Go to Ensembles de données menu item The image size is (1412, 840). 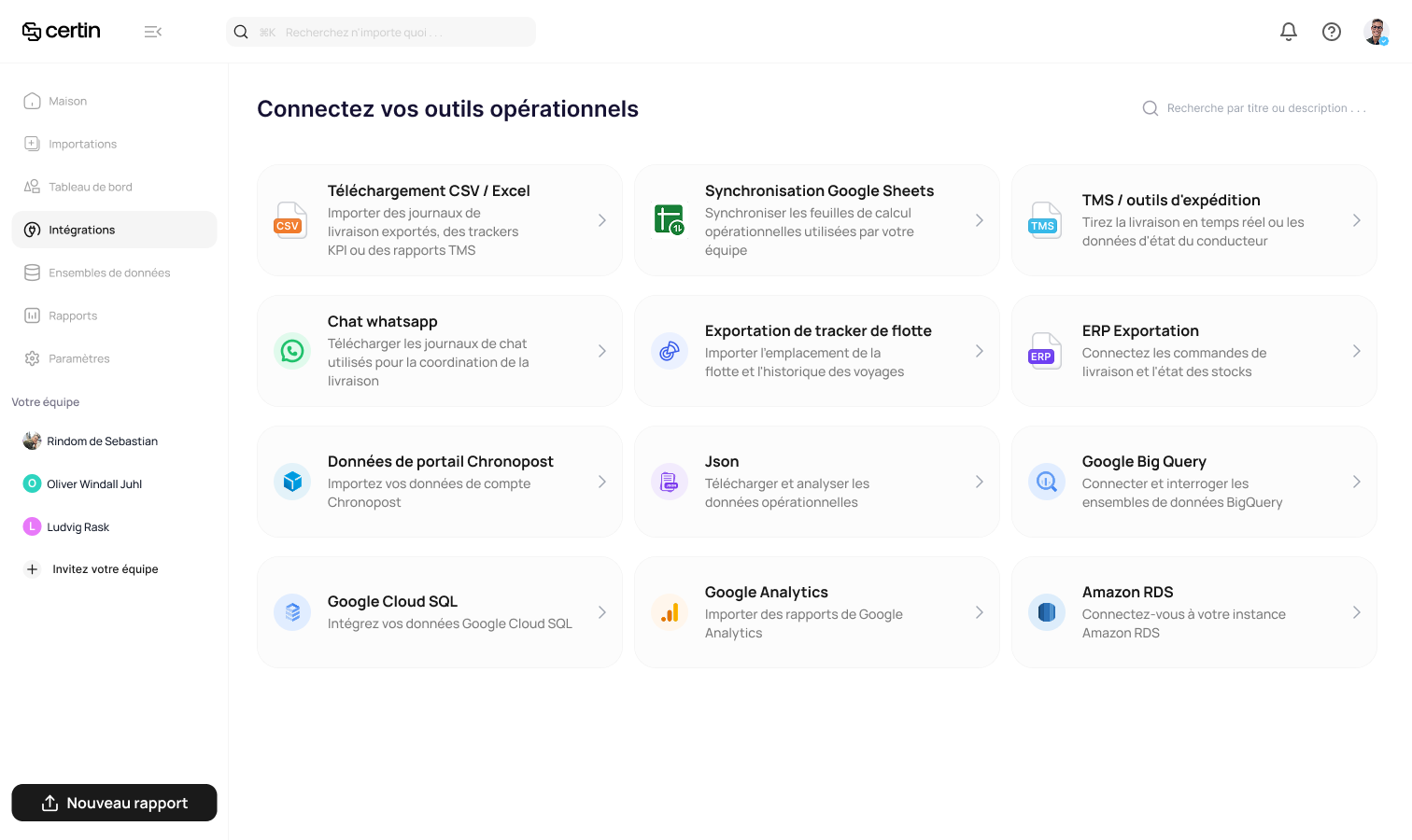(109, 273)
